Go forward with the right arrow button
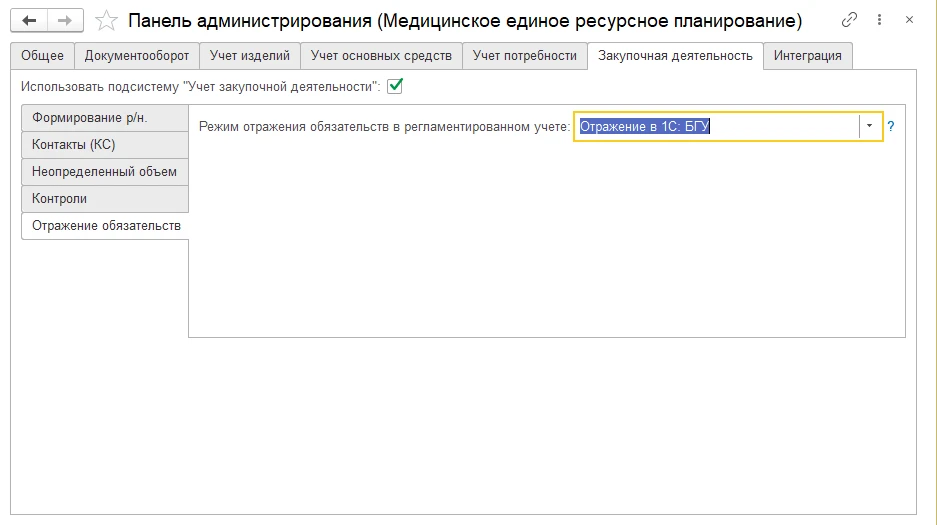937x525 pixels. point(65,20)
